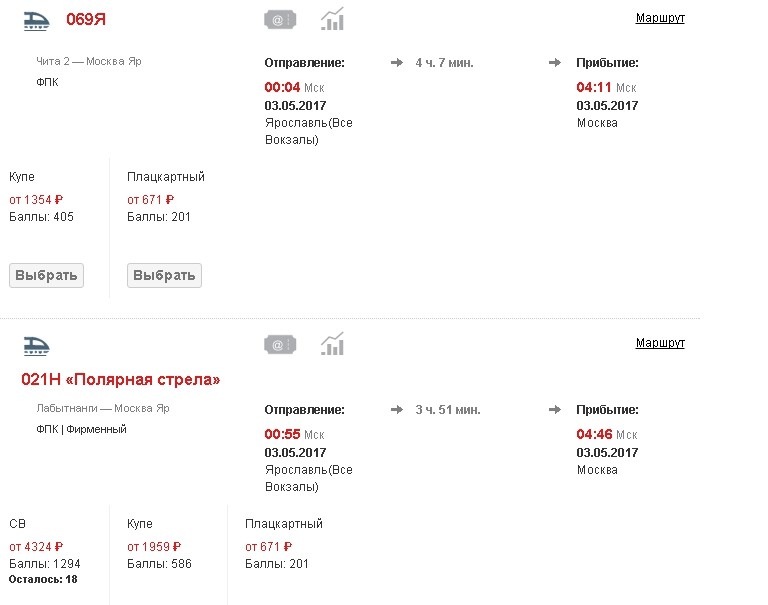Open the Маршрут link for train 069Я
This screenshot has width=768, height=605.
[x=660, y=18]
